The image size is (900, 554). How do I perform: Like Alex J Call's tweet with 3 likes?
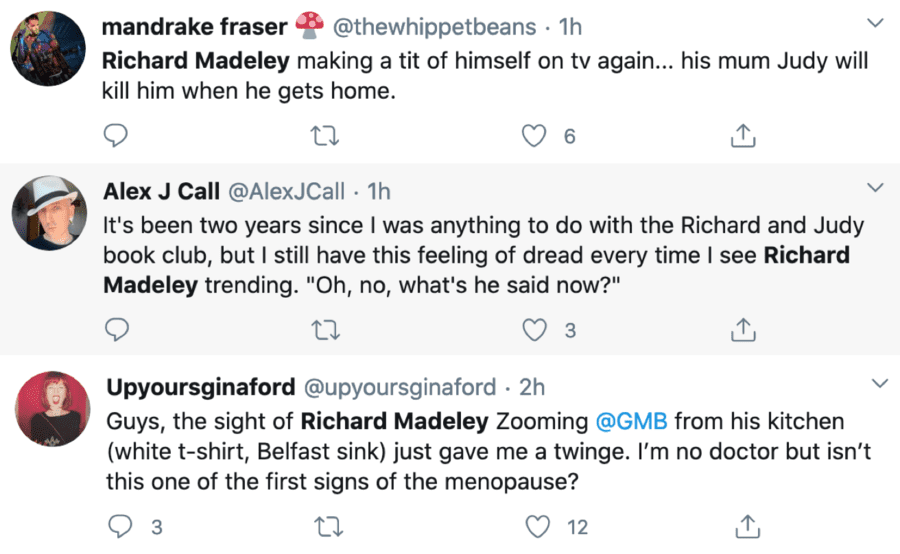point(537,329)
